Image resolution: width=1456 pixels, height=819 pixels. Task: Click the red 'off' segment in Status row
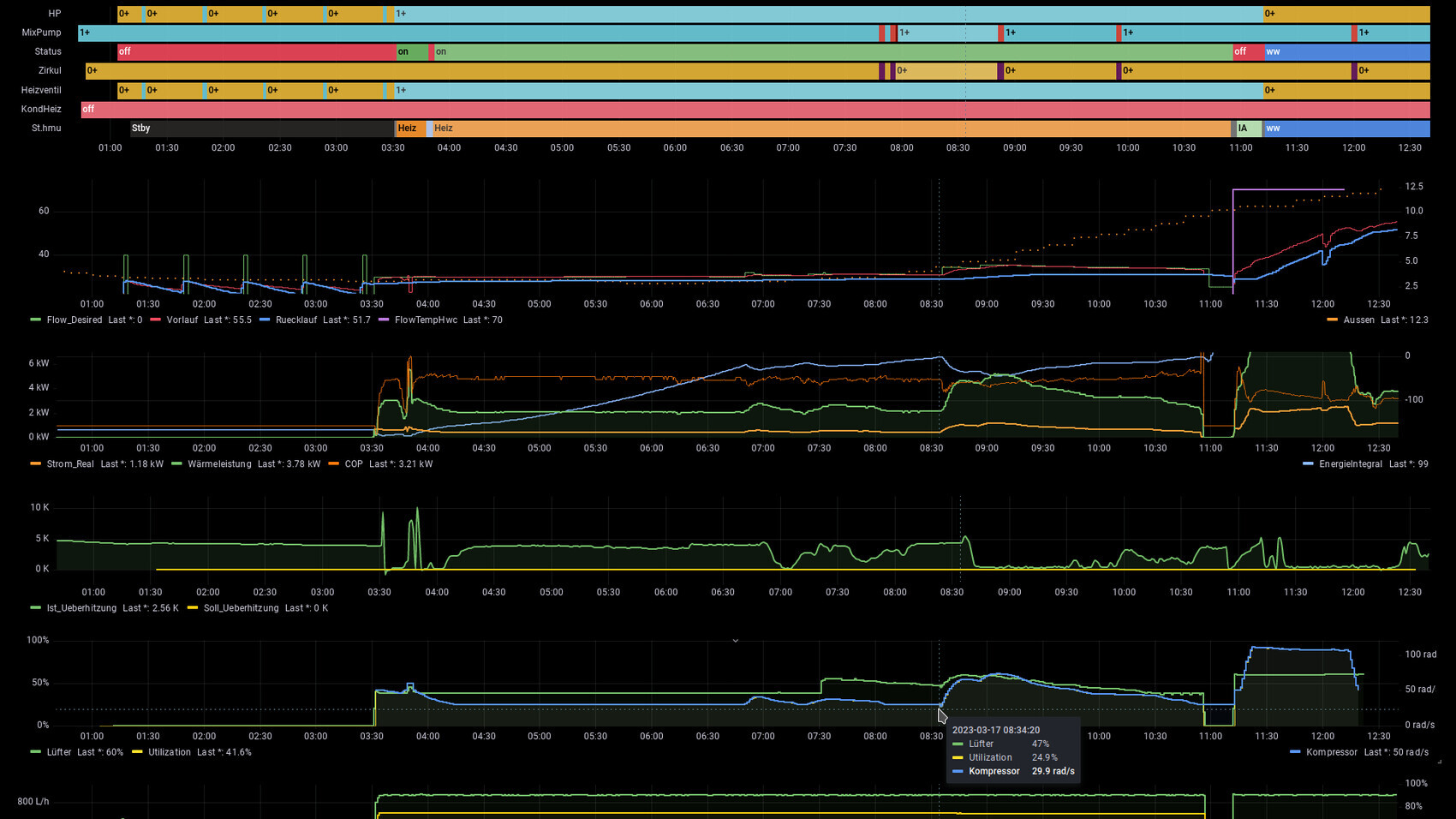[x=257, y=51]
